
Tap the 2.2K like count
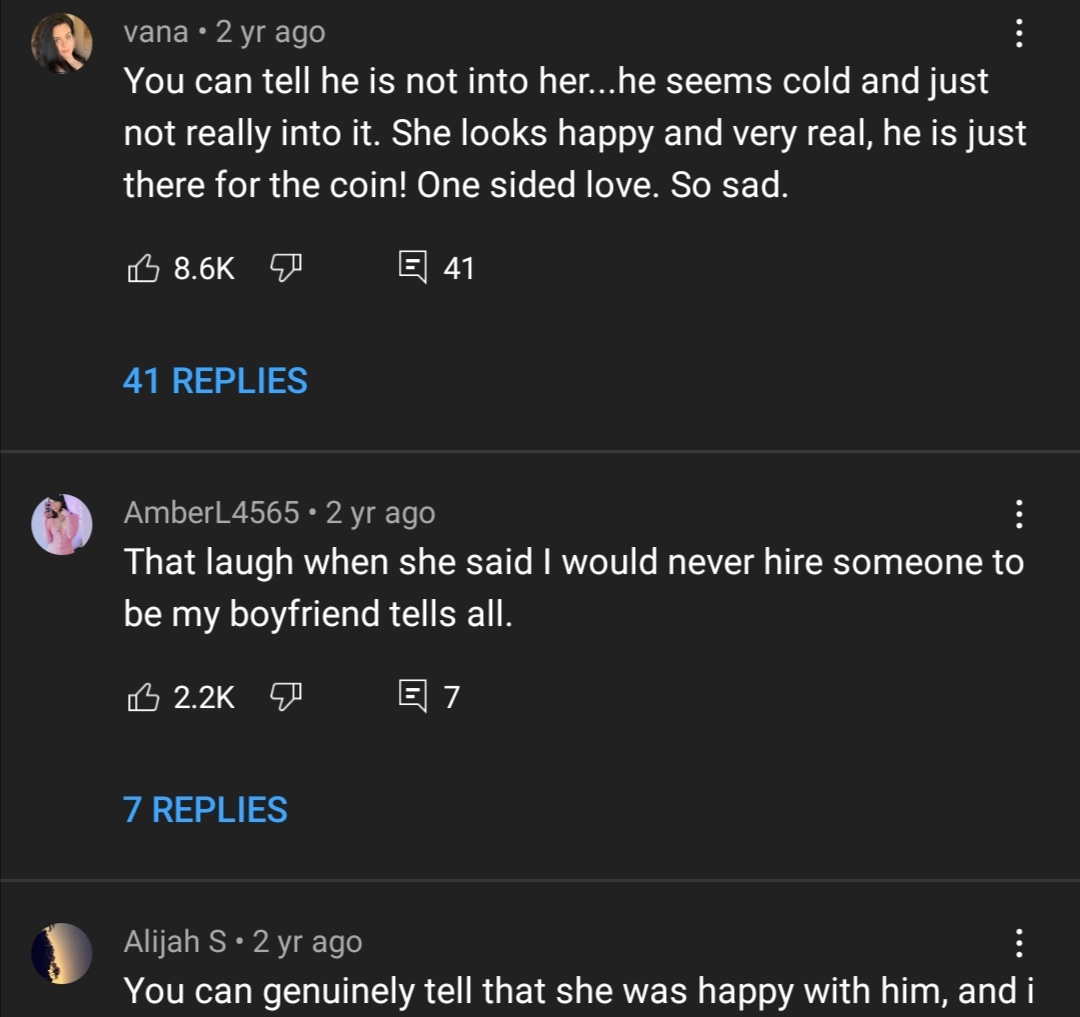[x=204, y=696]
